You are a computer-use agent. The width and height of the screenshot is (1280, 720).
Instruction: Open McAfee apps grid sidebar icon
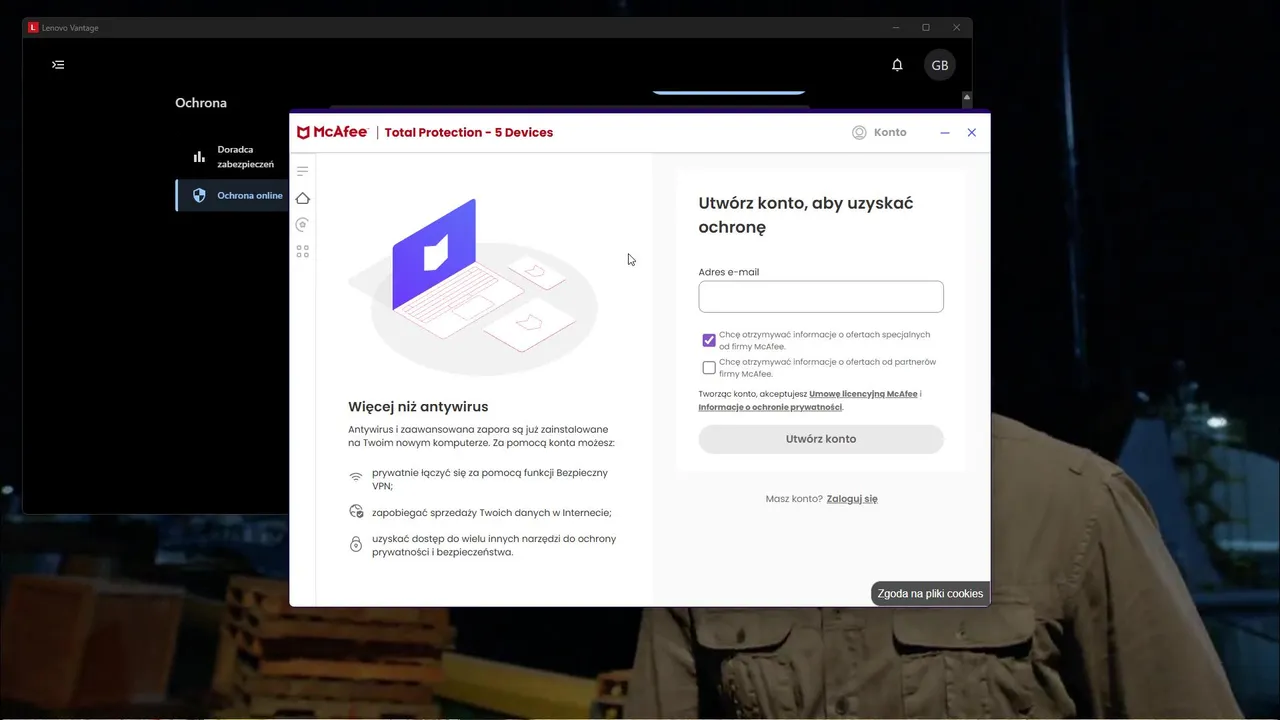pos(303,252)
